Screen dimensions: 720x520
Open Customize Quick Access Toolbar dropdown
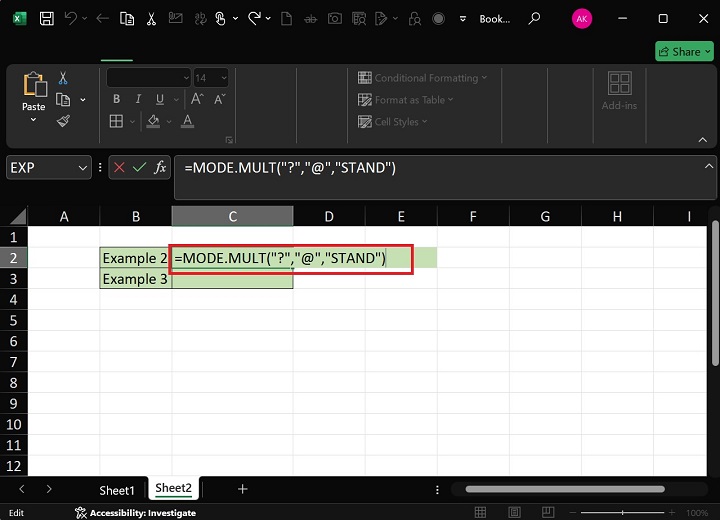point(463,19)
